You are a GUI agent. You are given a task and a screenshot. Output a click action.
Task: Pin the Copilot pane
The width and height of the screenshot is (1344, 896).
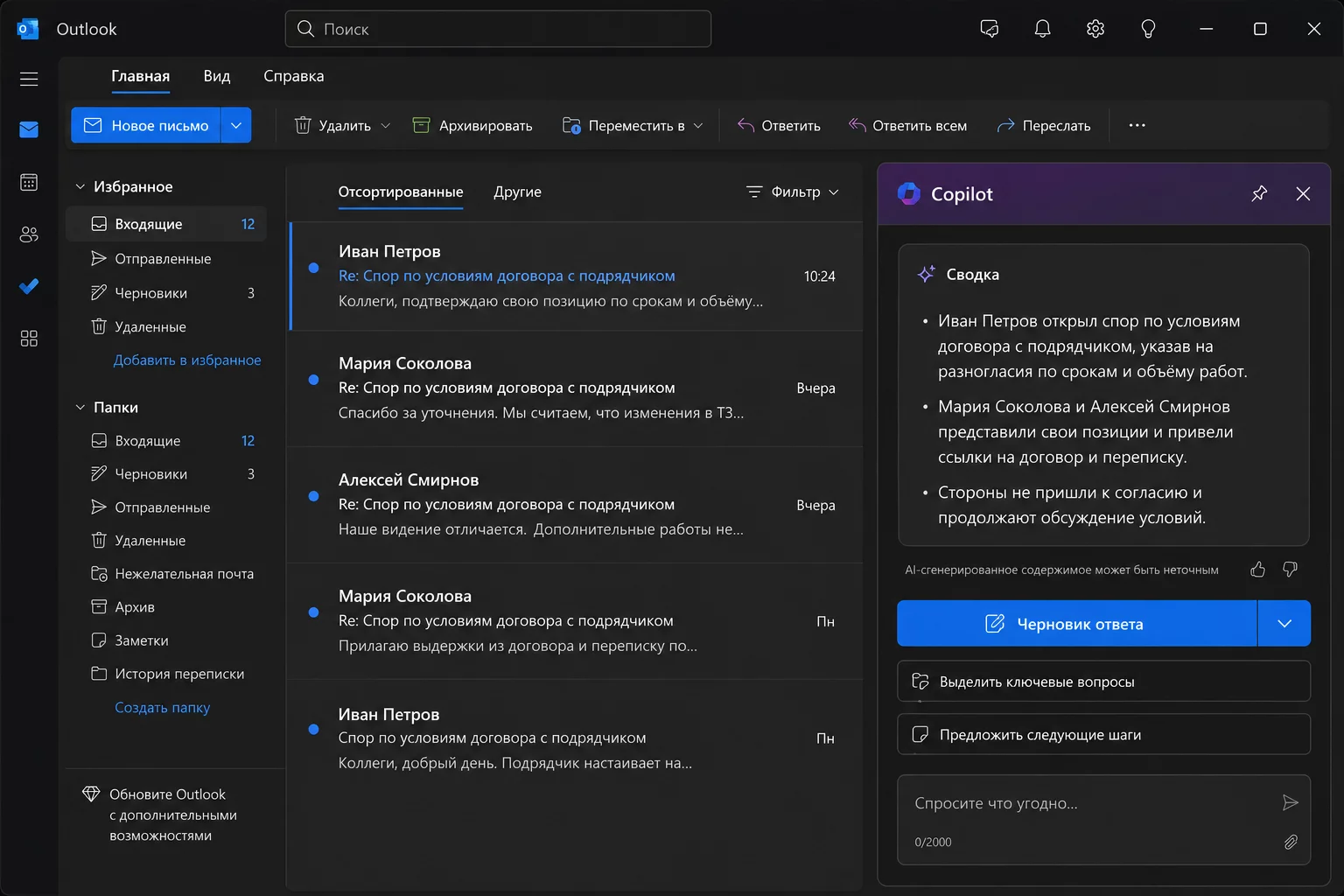1259,193
